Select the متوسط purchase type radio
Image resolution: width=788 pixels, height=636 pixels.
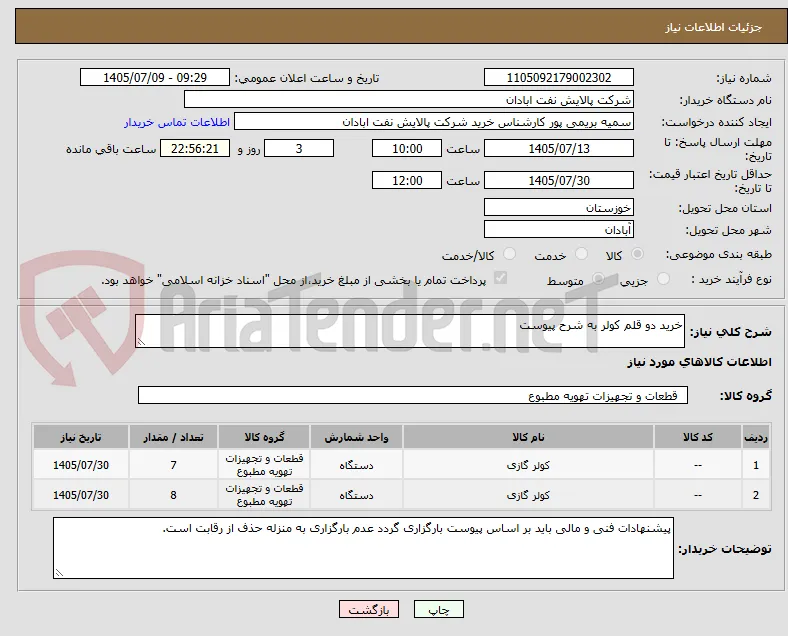click(598, 278)
